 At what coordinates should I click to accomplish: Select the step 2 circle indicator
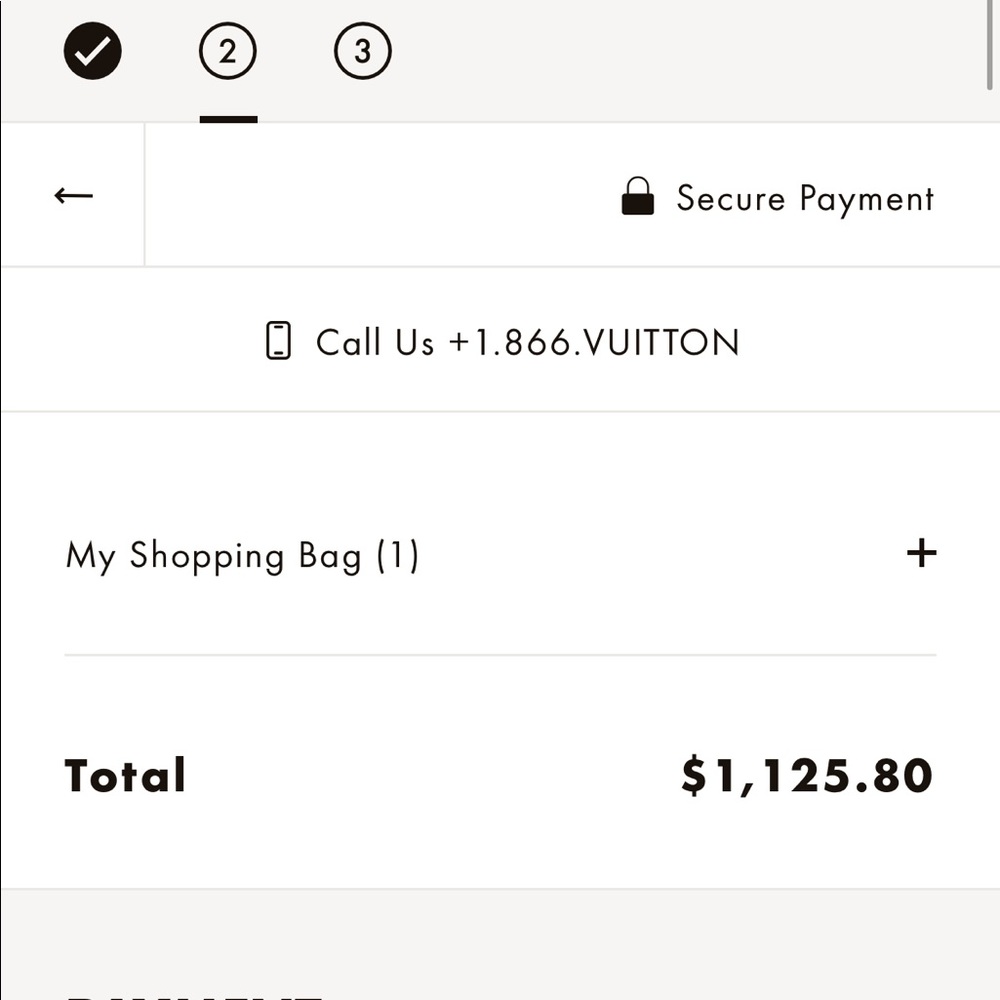[228, 51]
